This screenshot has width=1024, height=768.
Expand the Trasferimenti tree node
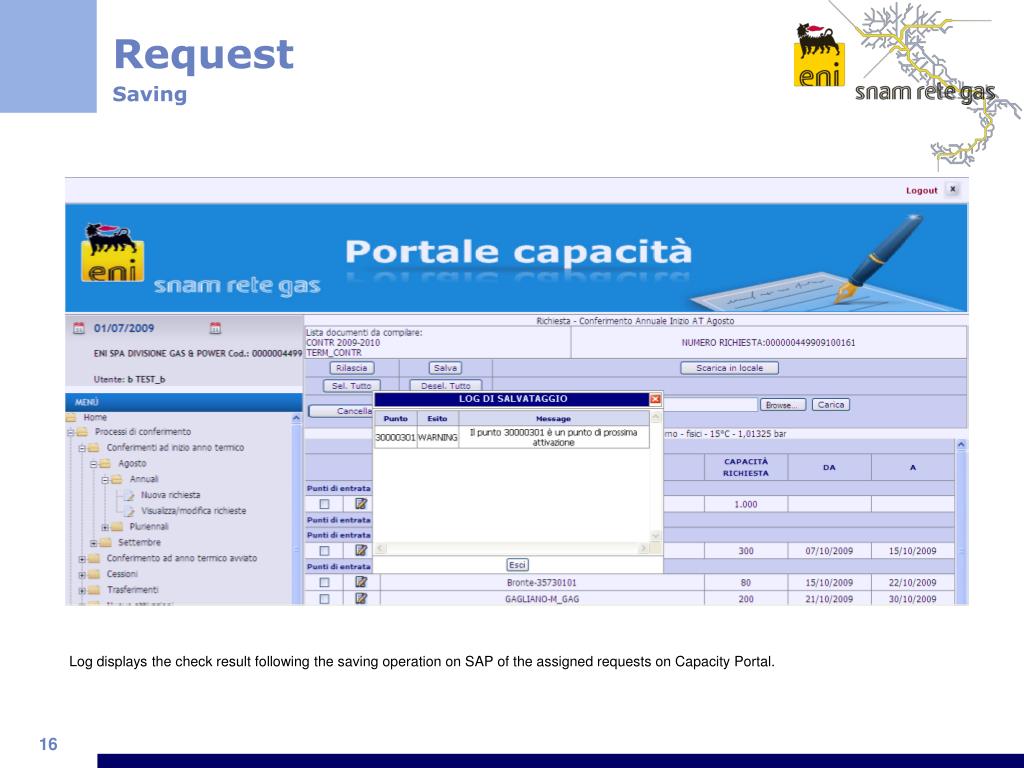(82, 590)
